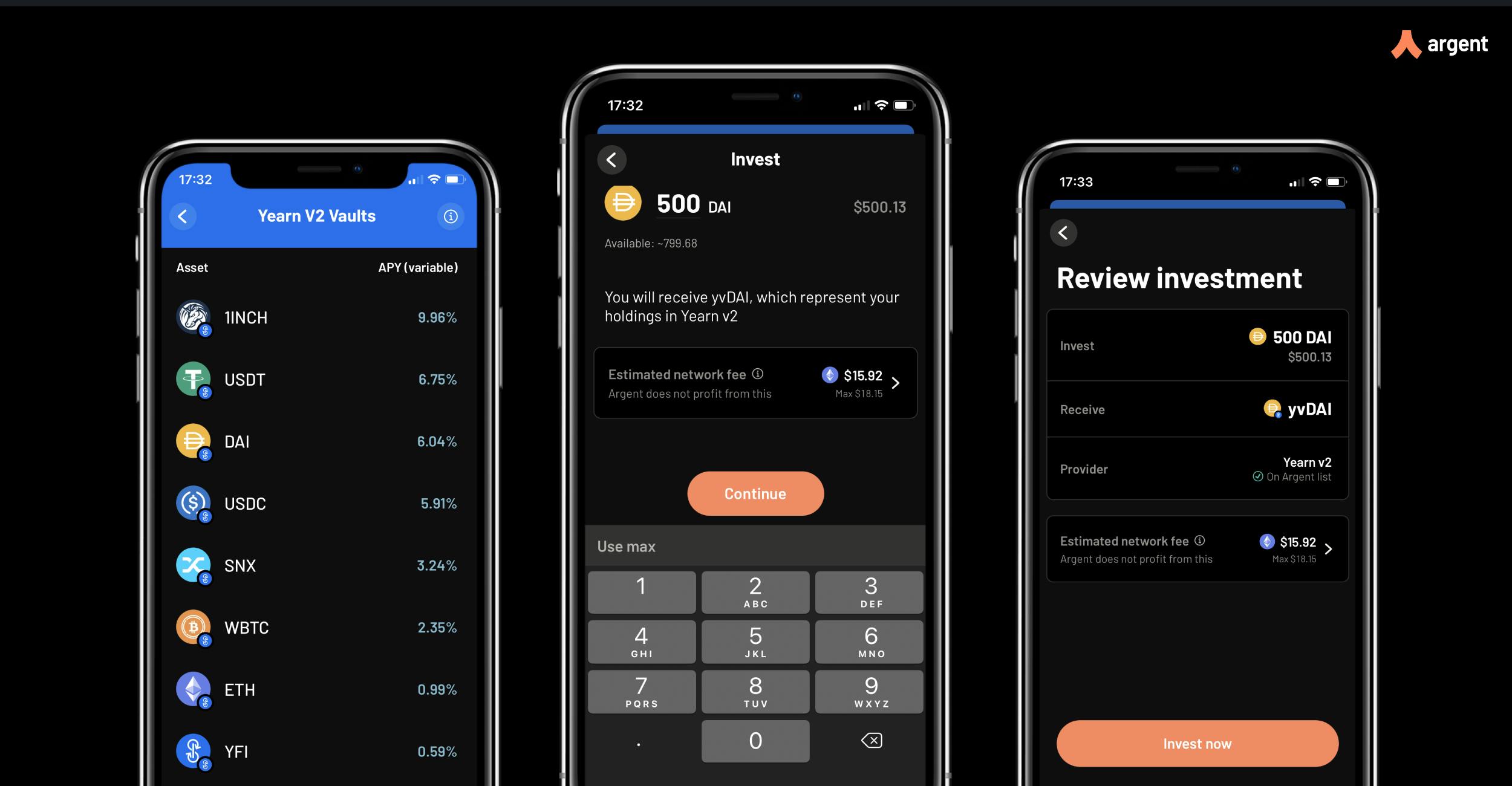
Task: Click the Continue button on invest screen
Action: (x=756, y=491)
